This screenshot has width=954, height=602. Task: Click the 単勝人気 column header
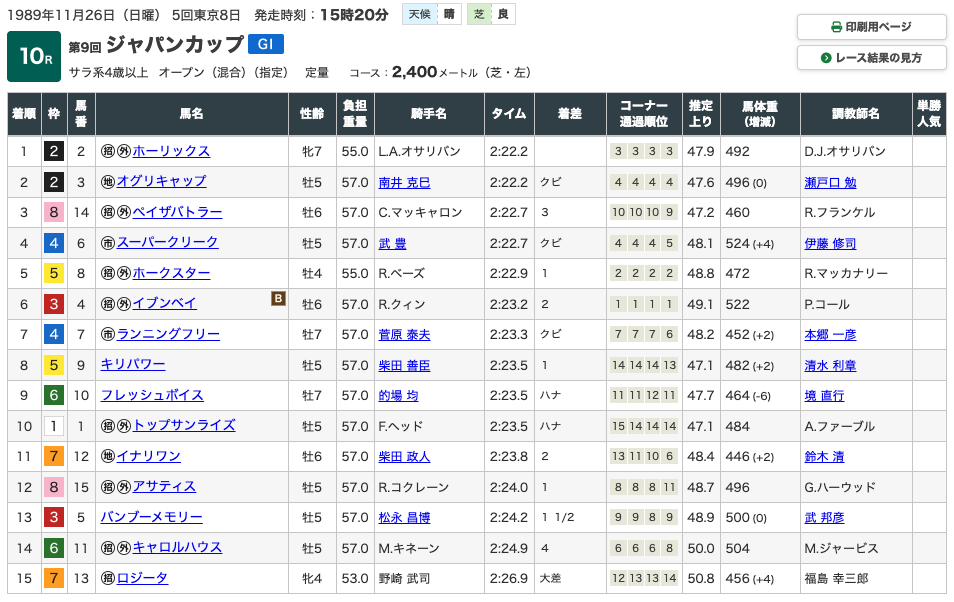click(928, 114)
